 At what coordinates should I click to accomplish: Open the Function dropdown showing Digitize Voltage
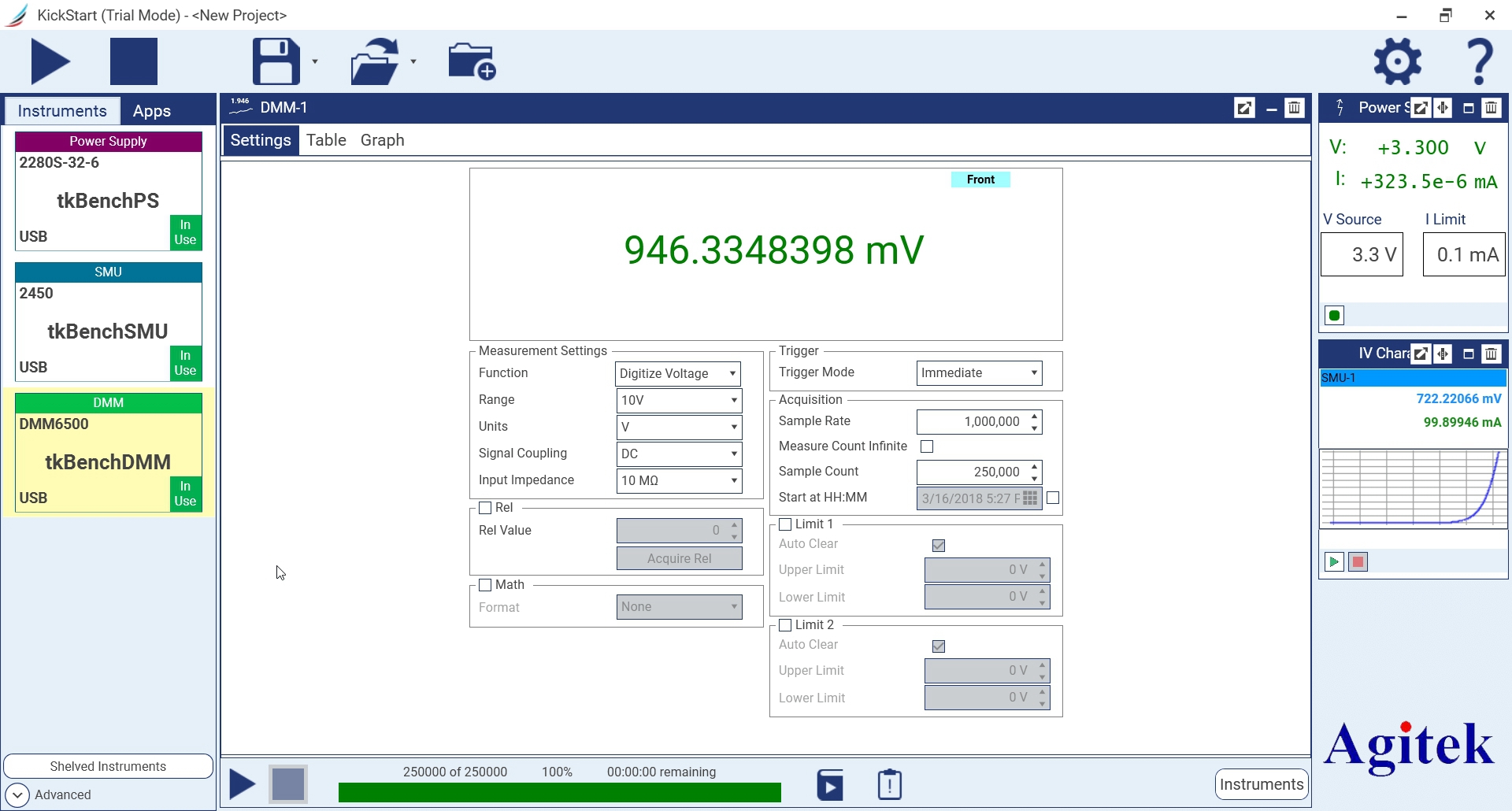coord(678,373)
